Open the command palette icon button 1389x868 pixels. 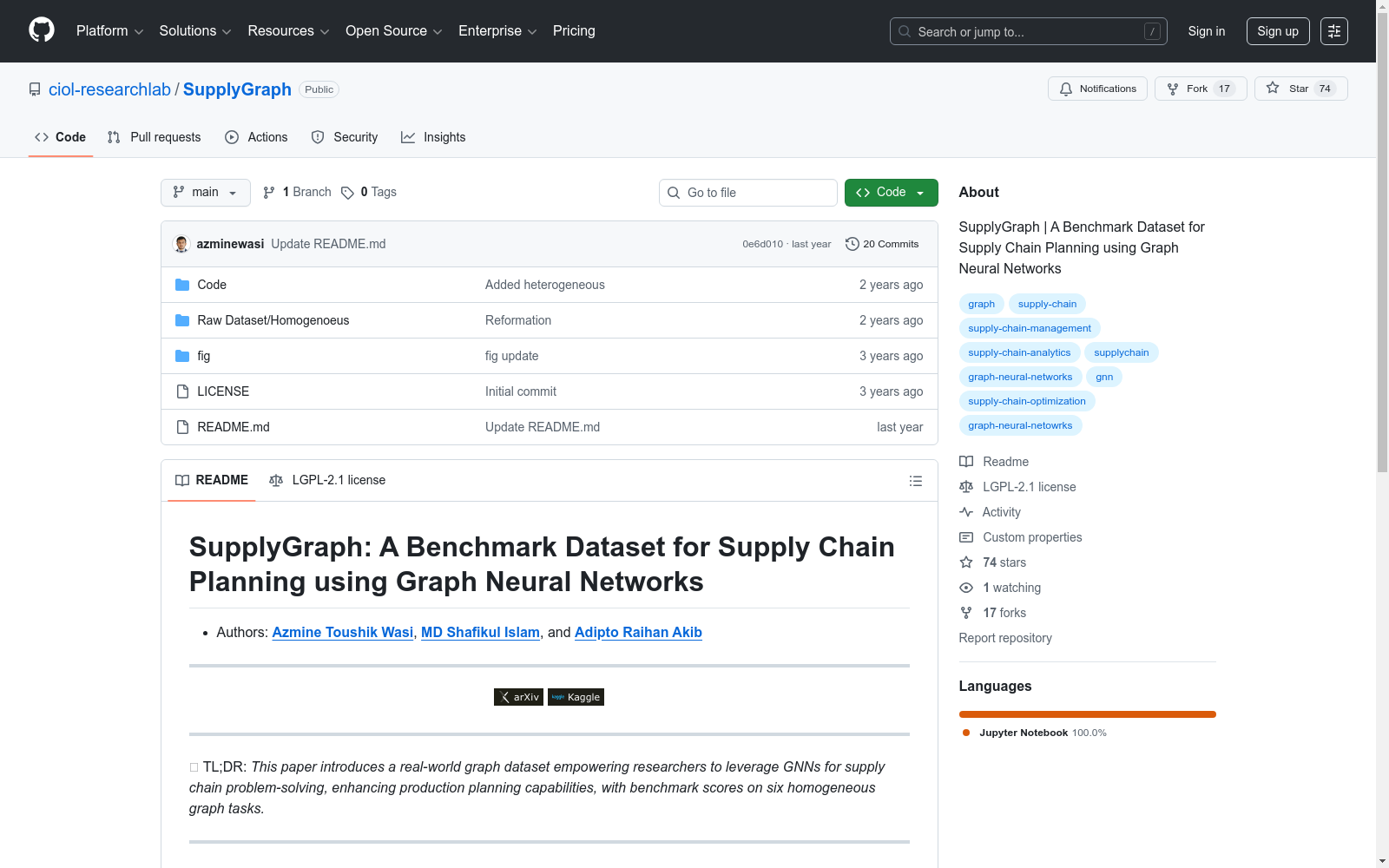pos(1334,31)
